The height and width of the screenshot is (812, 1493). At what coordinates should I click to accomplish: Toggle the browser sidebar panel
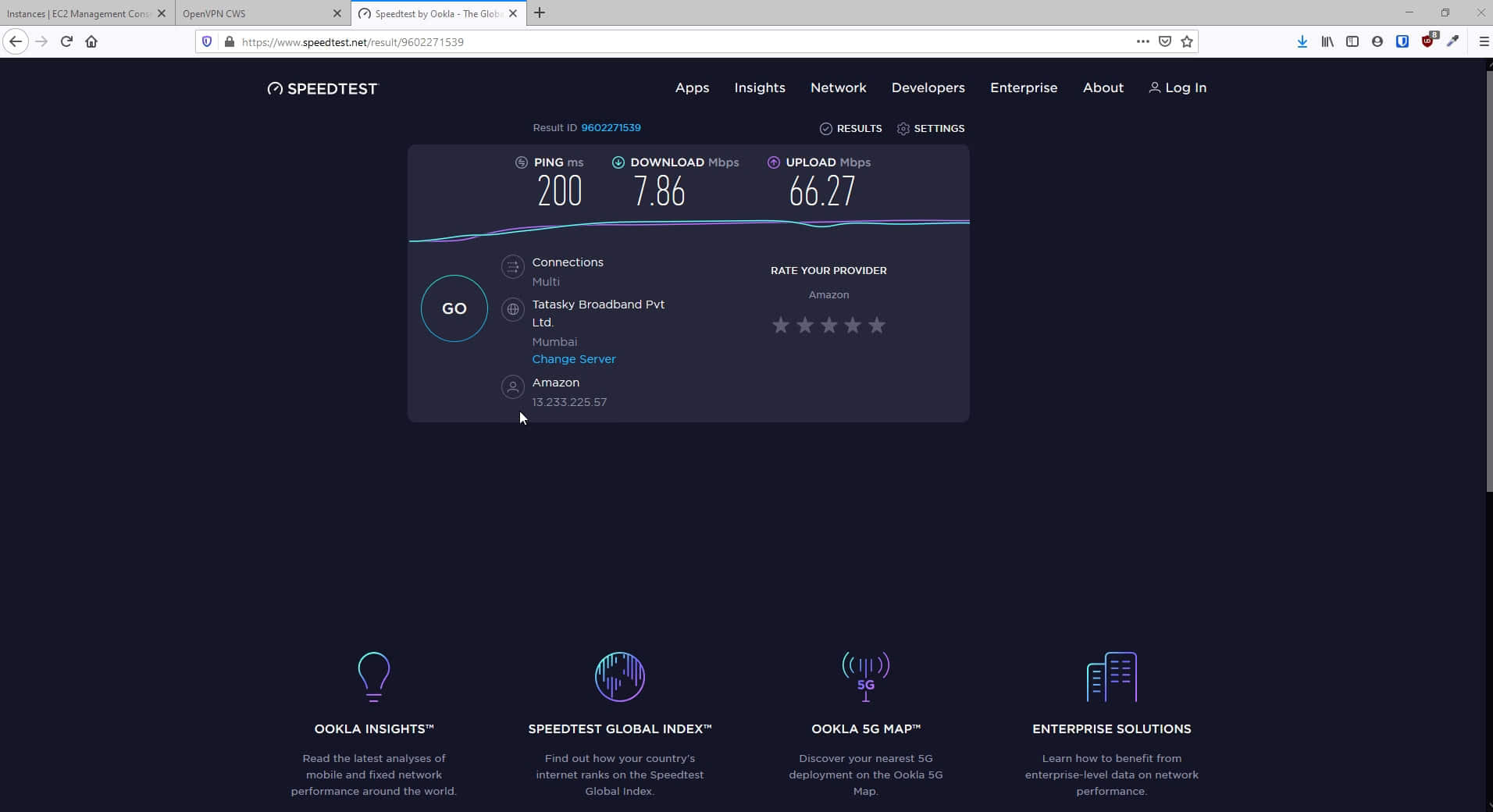pos(1353,41)
